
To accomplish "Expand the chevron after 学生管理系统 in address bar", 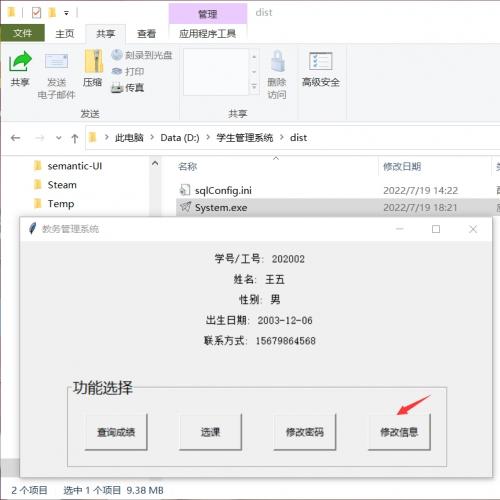I will tap(282, 137).
